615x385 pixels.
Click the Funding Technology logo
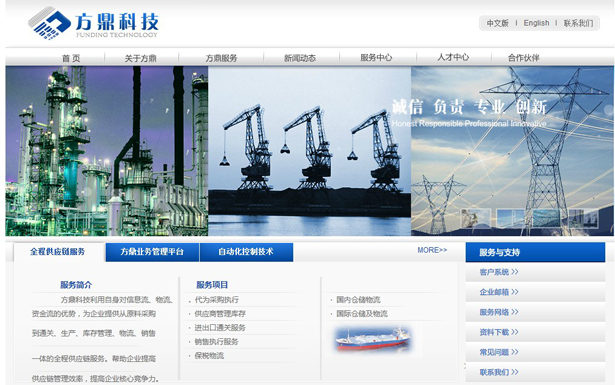(x=93, y=23)
